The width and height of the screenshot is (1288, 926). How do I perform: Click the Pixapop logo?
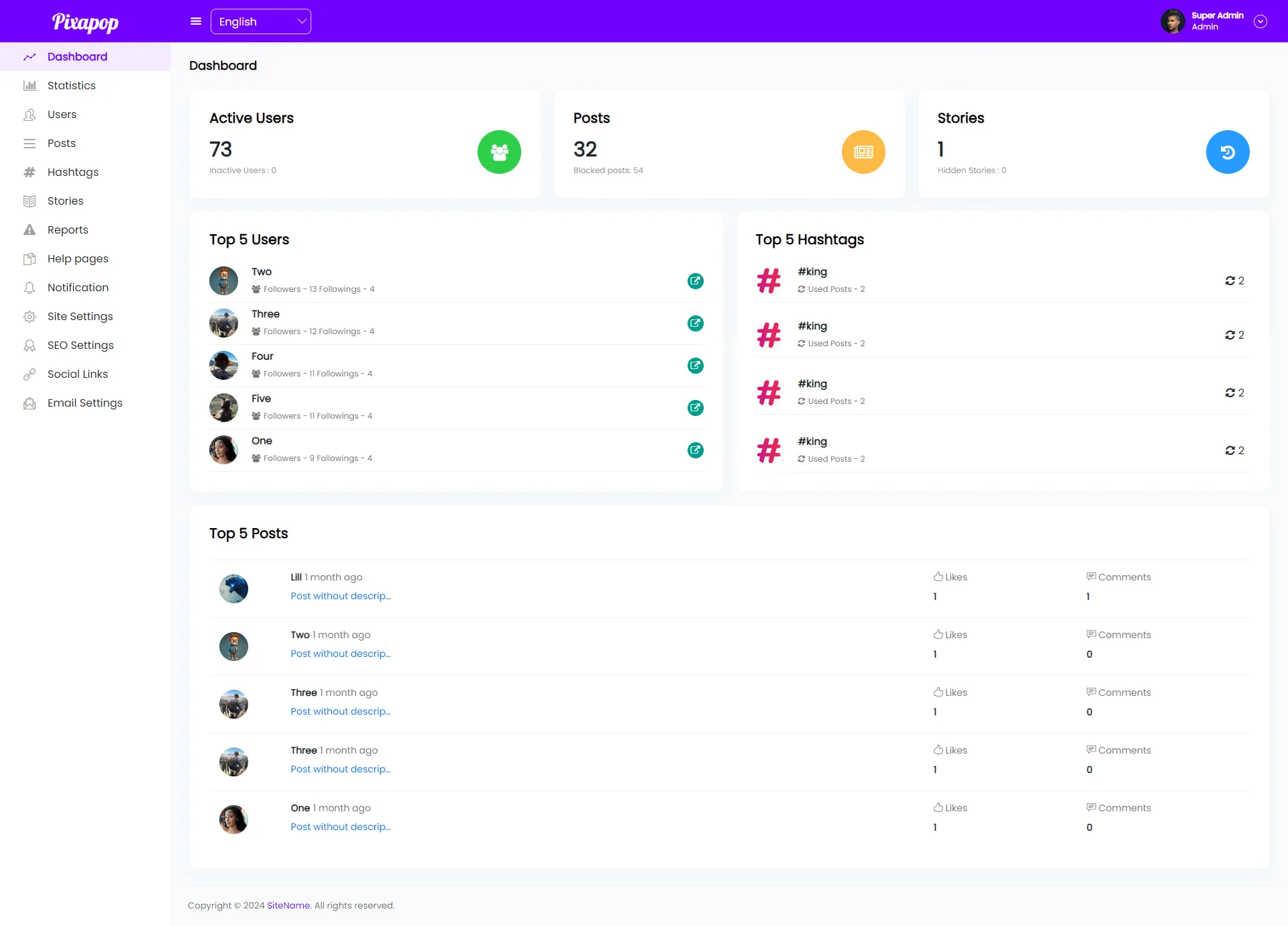point(85,22)
